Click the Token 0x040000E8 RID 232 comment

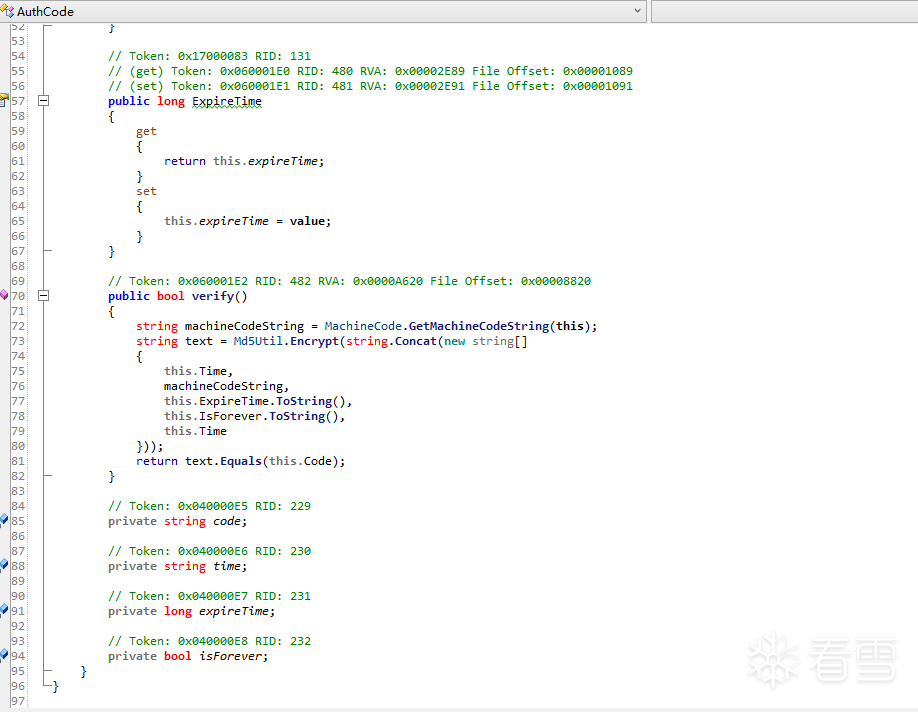[209, 641]
